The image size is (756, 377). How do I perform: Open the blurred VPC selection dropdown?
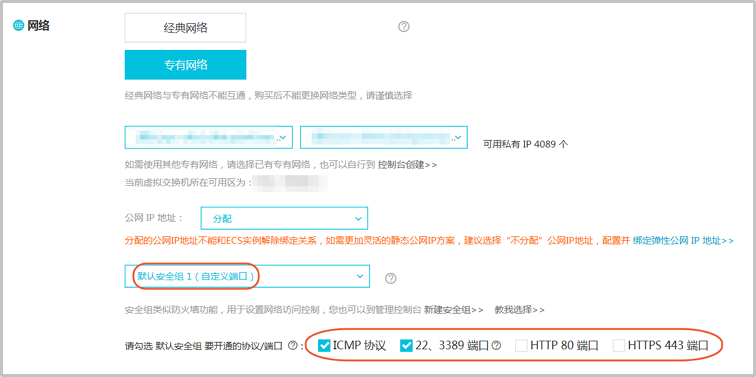[208, 137]
